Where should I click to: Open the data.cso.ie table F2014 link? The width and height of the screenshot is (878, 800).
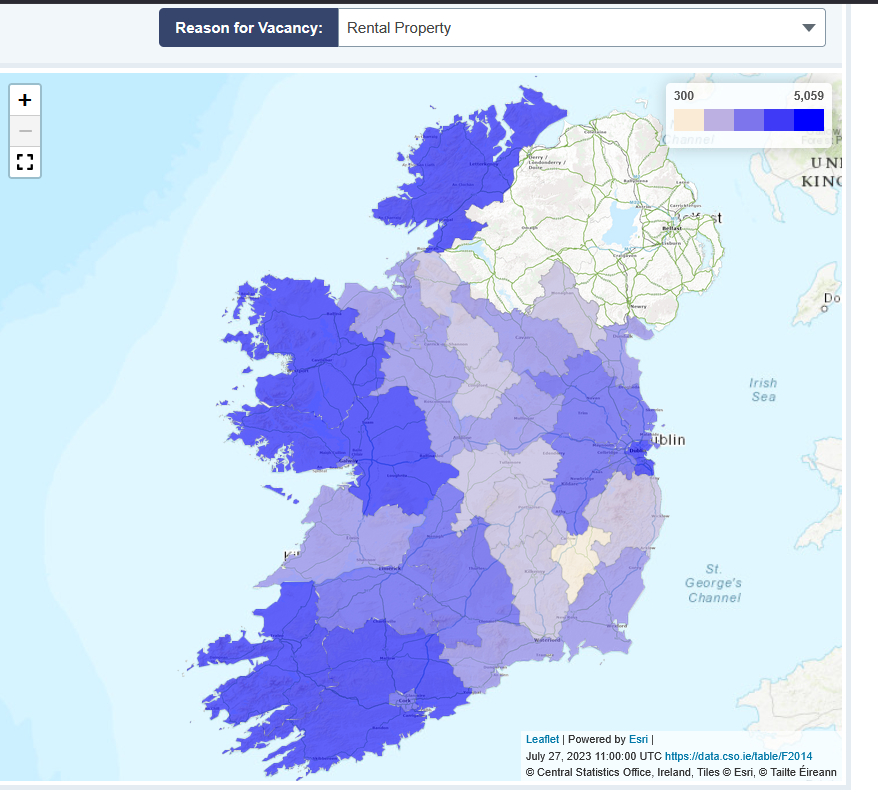coord(738,756)
